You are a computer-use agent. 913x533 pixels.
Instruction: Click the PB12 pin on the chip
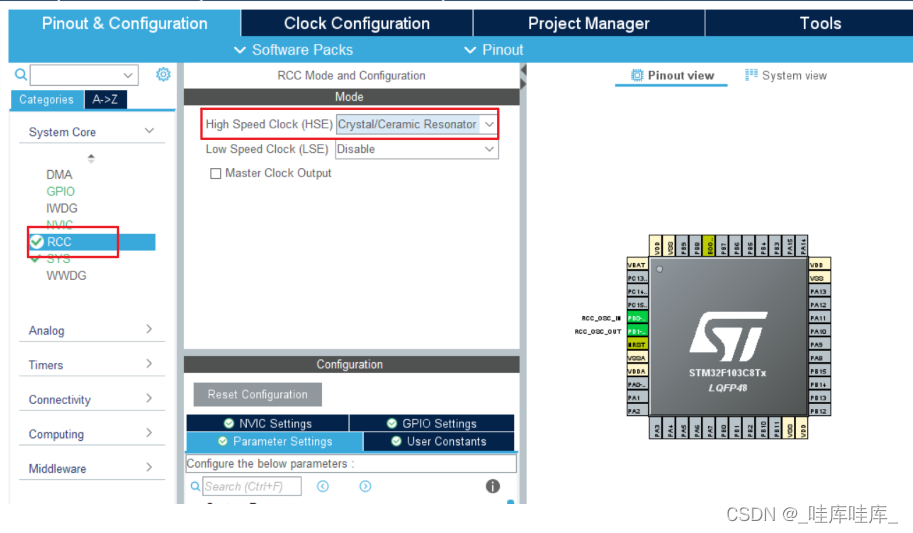point(819,411)
